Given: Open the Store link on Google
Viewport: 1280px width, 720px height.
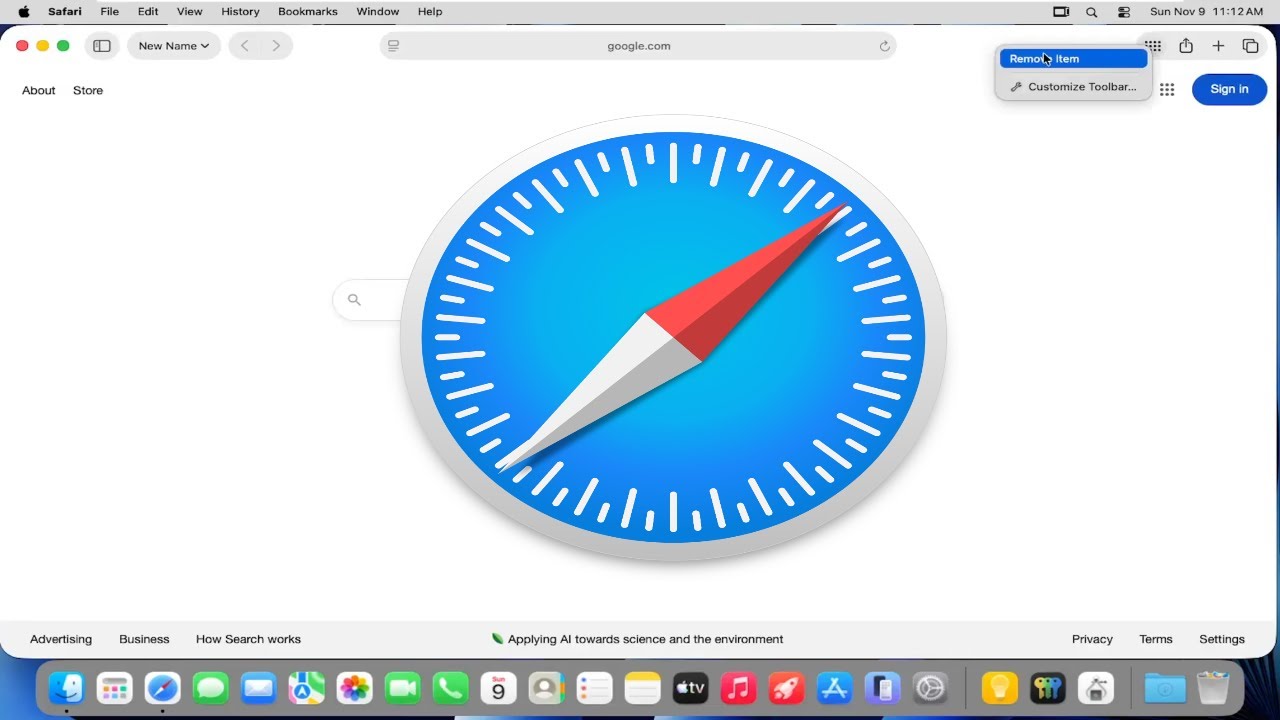Looking at the screenshot, I should point(88,90).
